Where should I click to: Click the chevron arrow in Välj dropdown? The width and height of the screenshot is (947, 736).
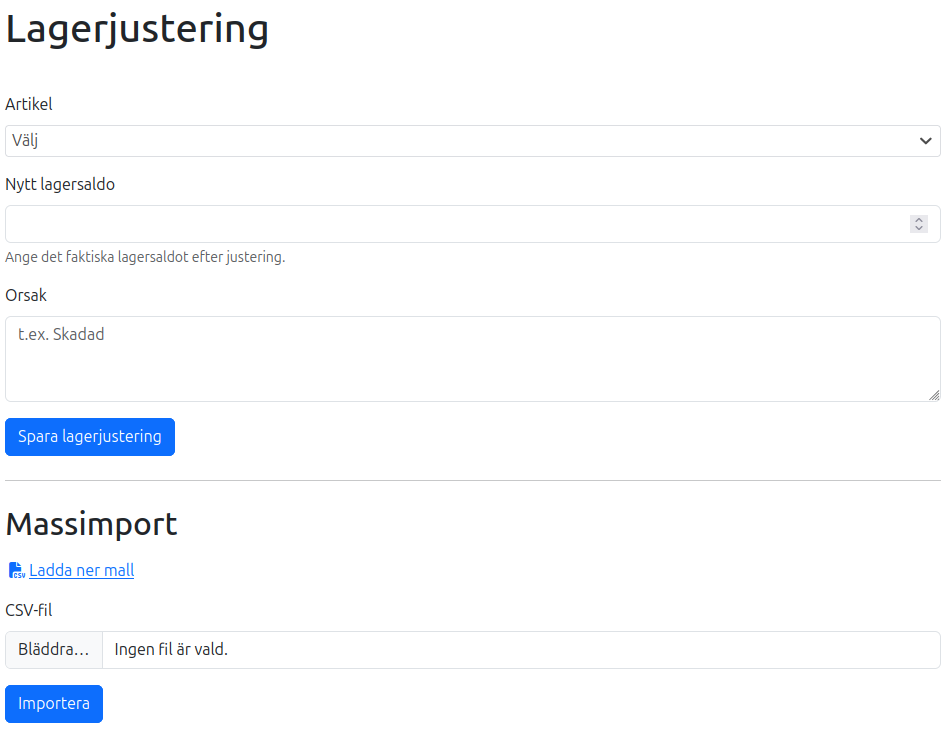click(925, 141)
